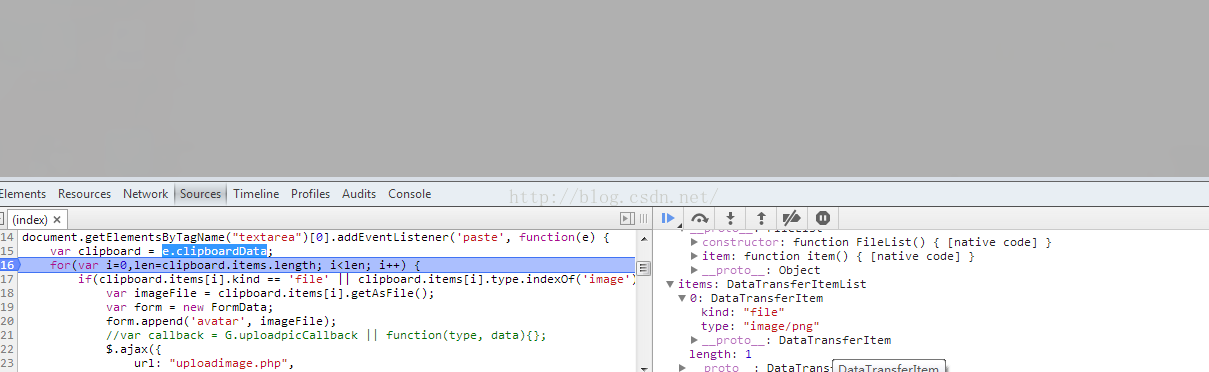Step into the next function call
1209x372 pixels.
(x=731, y=217)
